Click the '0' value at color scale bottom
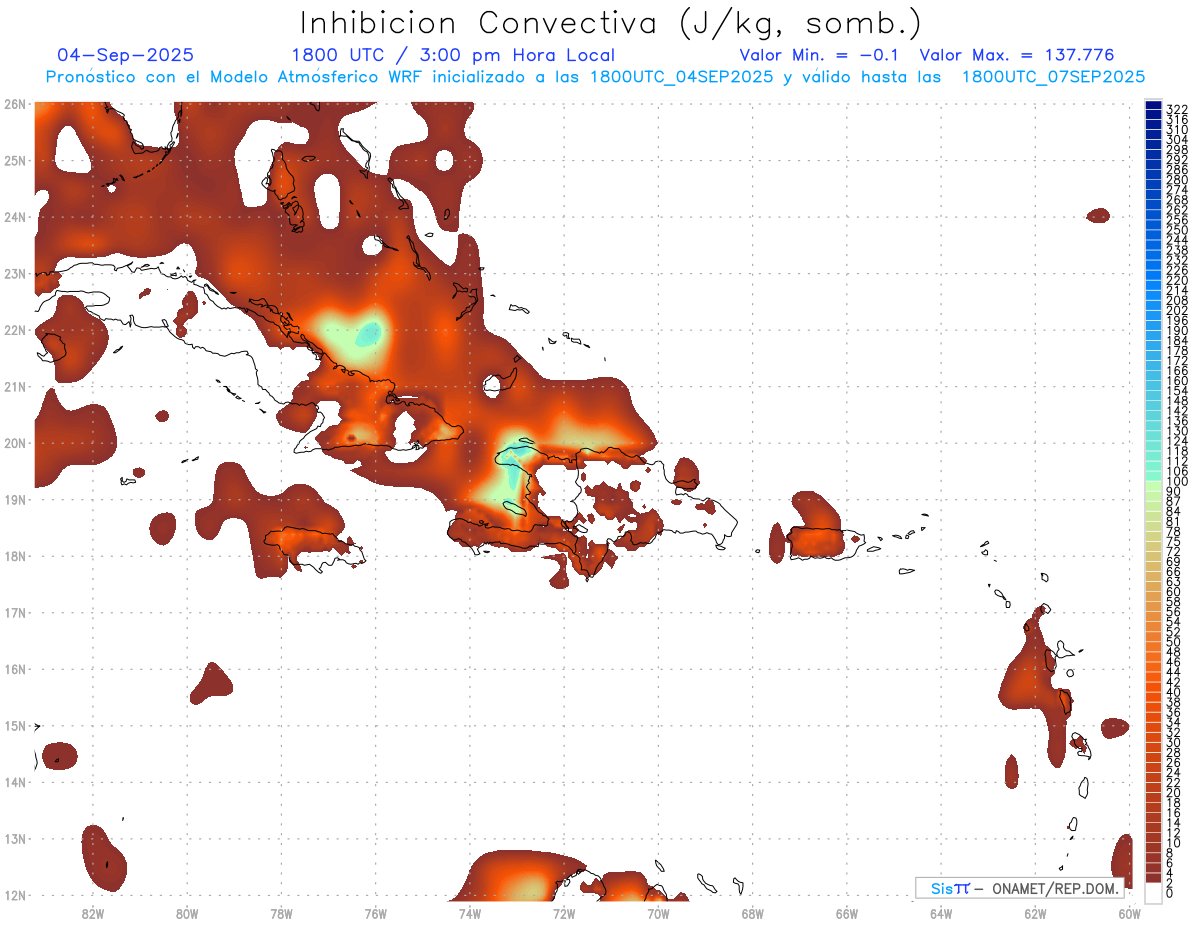Screen dimensions: 1200x927 click(x=1171, y=892)
